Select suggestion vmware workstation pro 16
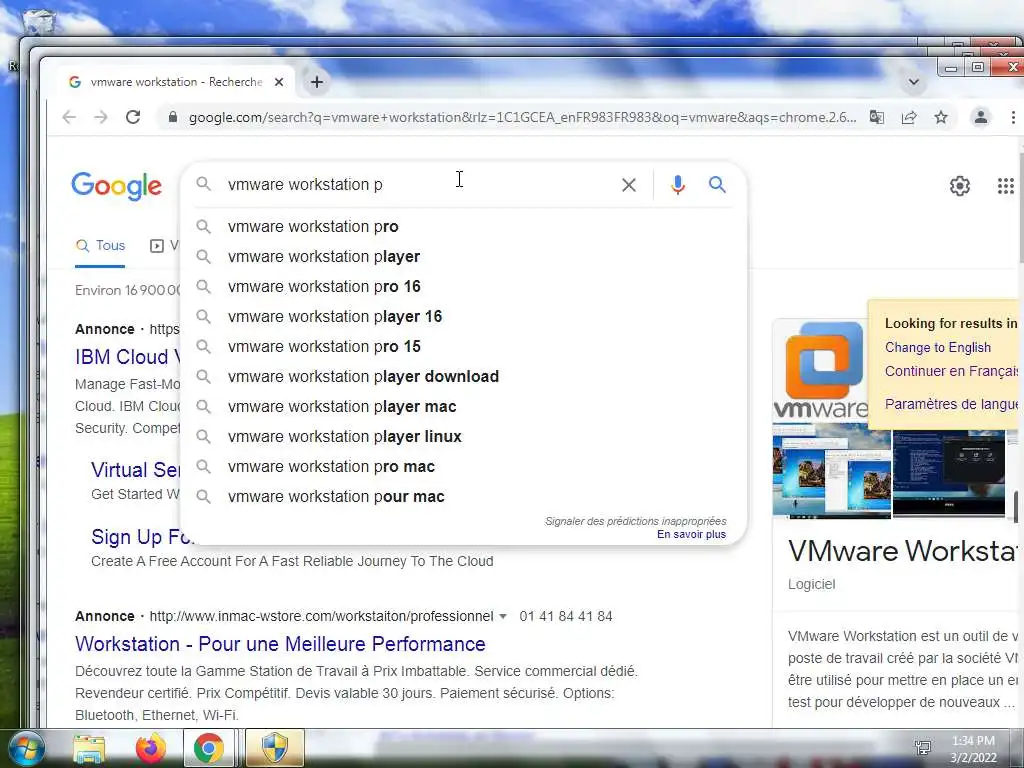 click(x=464, y=287)
